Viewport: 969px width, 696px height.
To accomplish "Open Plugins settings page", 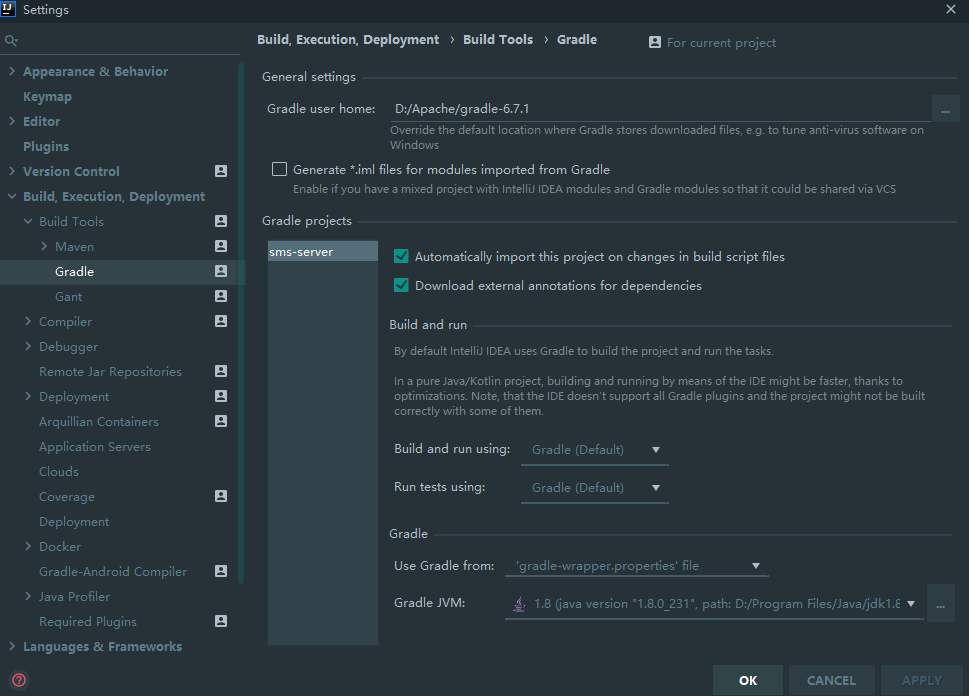I will [46, 146].
